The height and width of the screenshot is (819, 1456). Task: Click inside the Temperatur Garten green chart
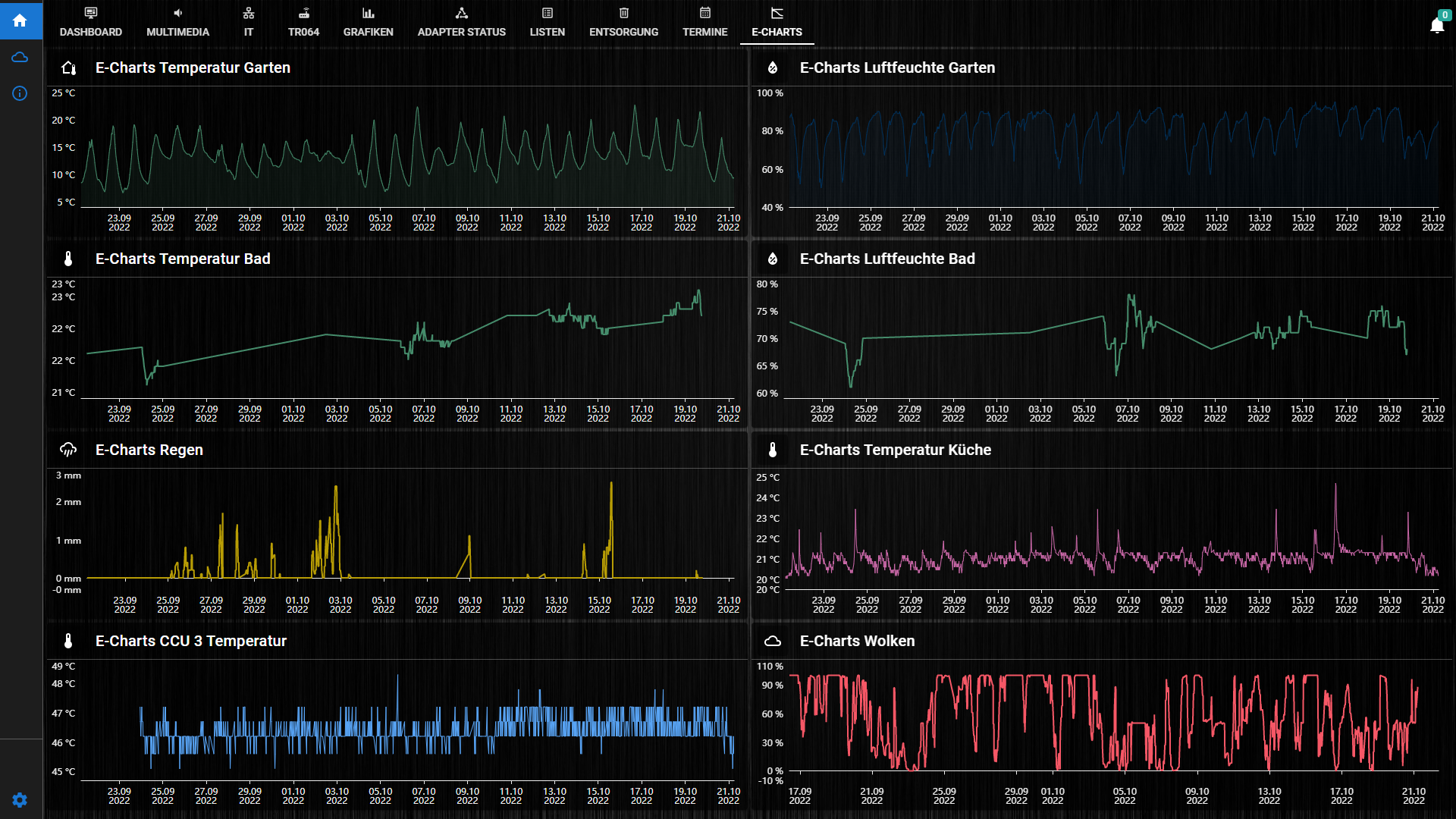point(408,149)
